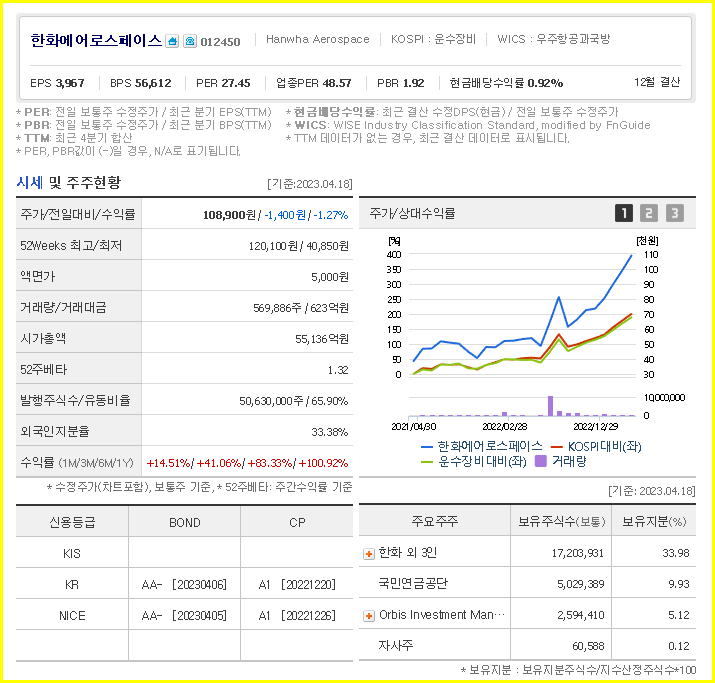Click the 12월 결산 label
Viewport: 715px width, 683px height.
[x=657, y=82]
